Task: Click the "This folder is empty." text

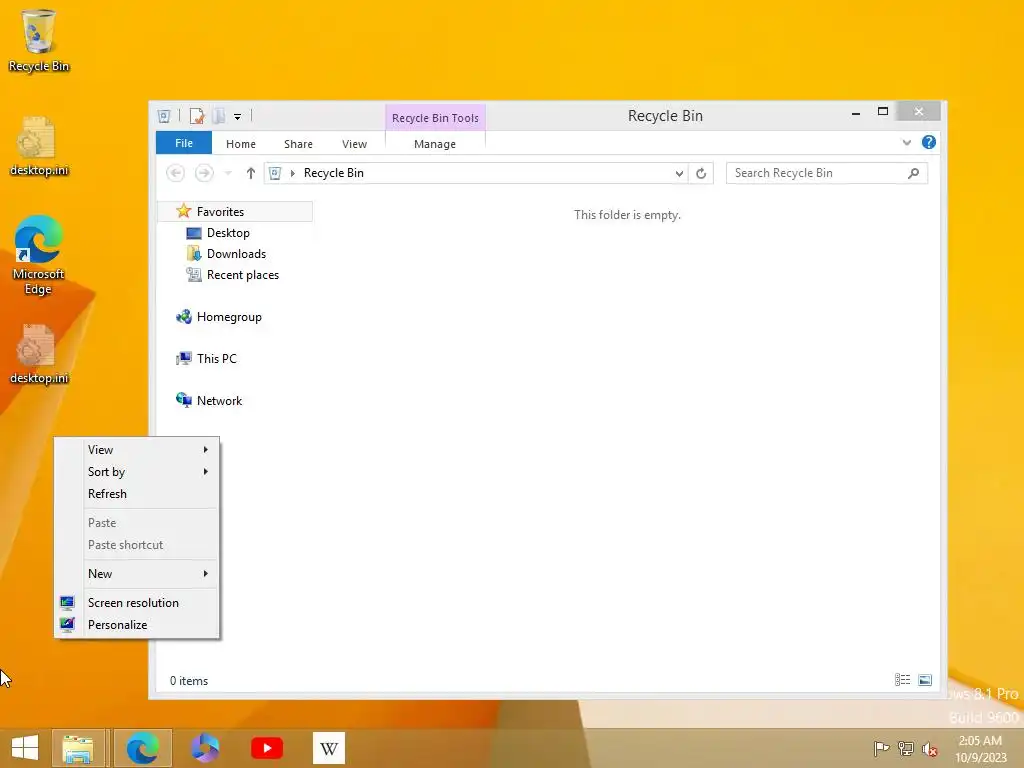Action: point(627,215)
